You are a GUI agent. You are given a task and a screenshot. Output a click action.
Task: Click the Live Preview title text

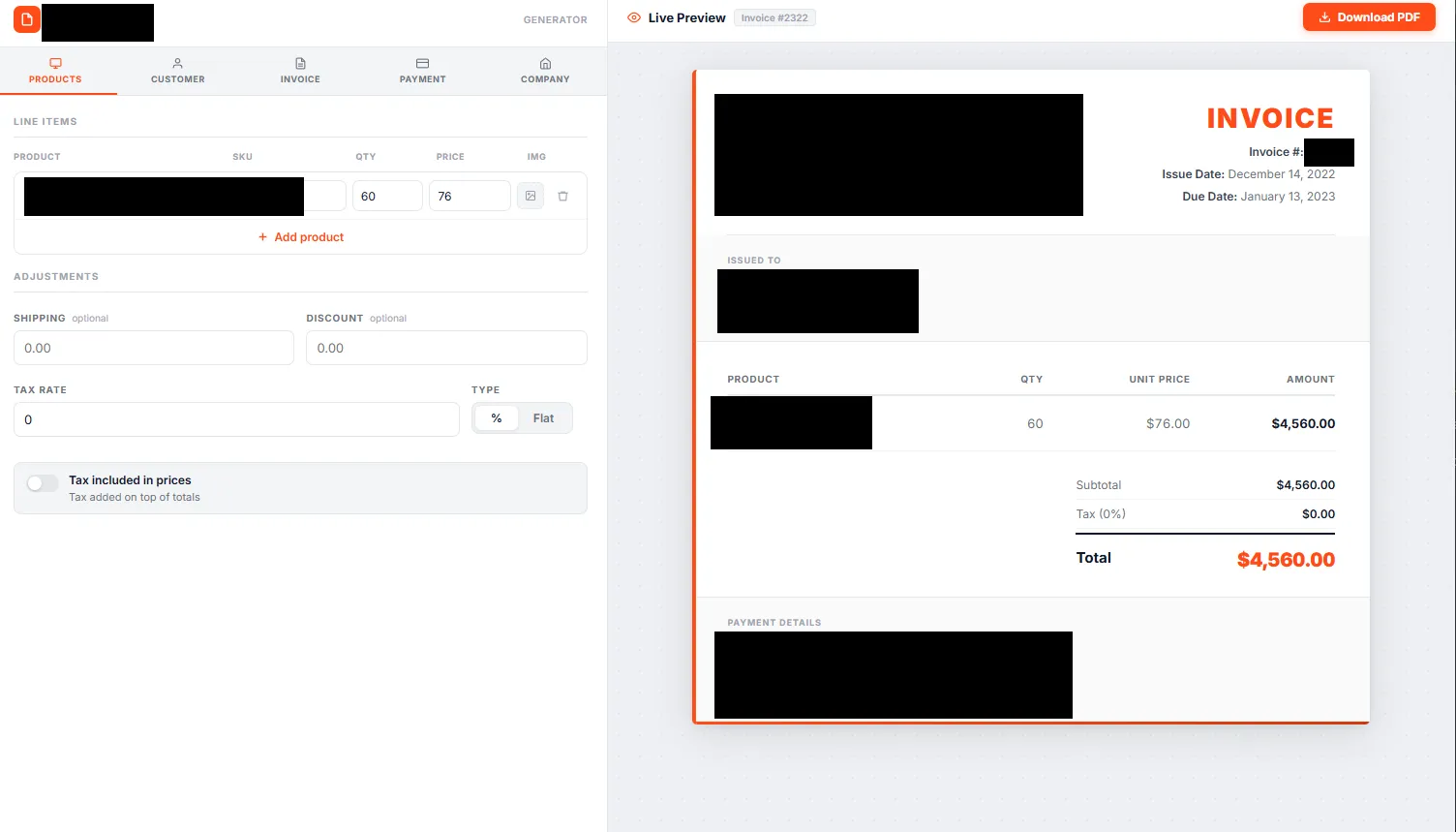click(687, 17)
